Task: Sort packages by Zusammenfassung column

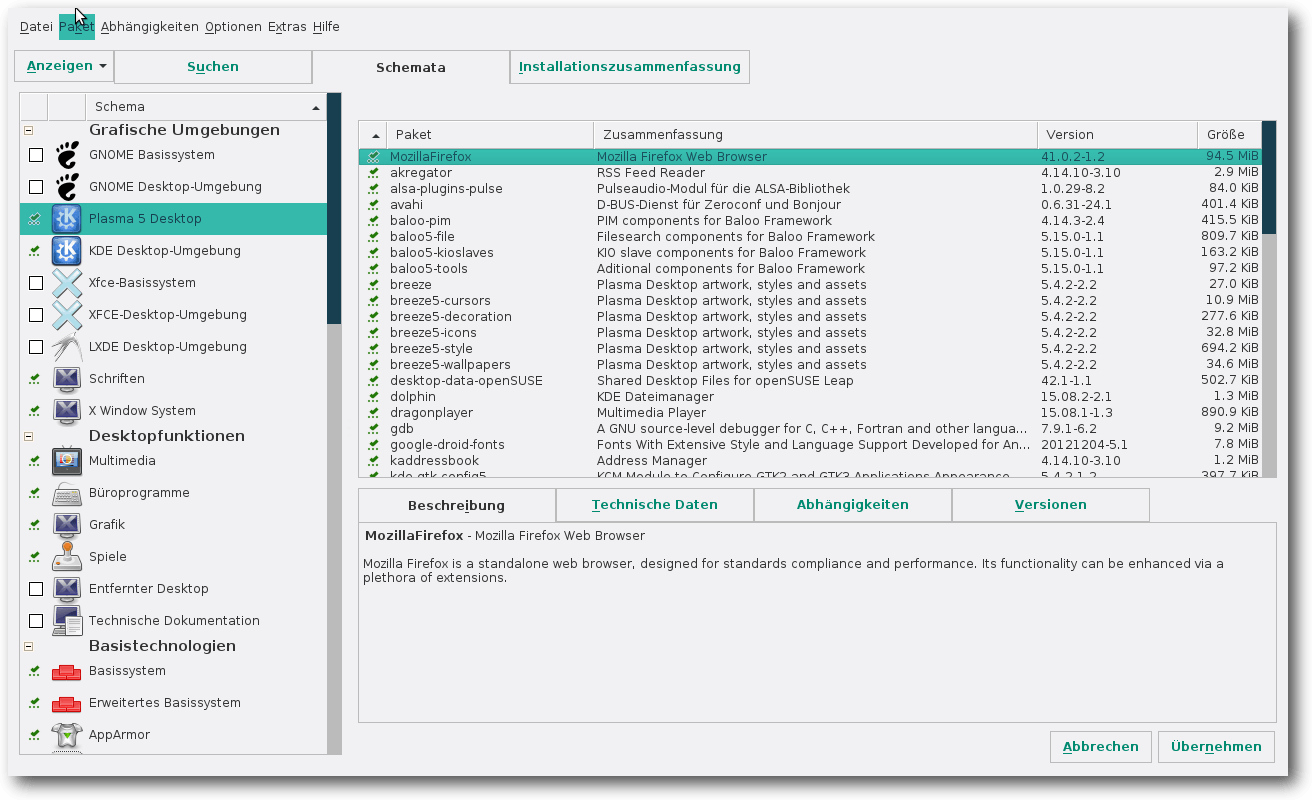Action: click(815, 135)
